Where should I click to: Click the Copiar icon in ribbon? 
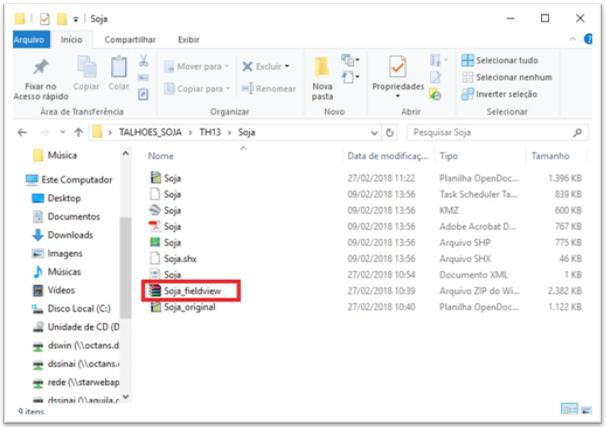85,68
